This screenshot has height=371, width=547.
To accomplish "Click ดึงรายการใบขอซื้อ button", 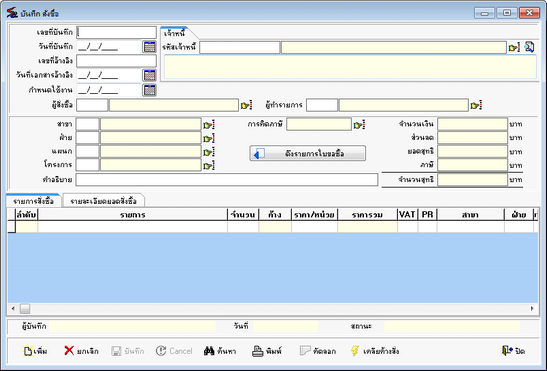I will 308,154.
